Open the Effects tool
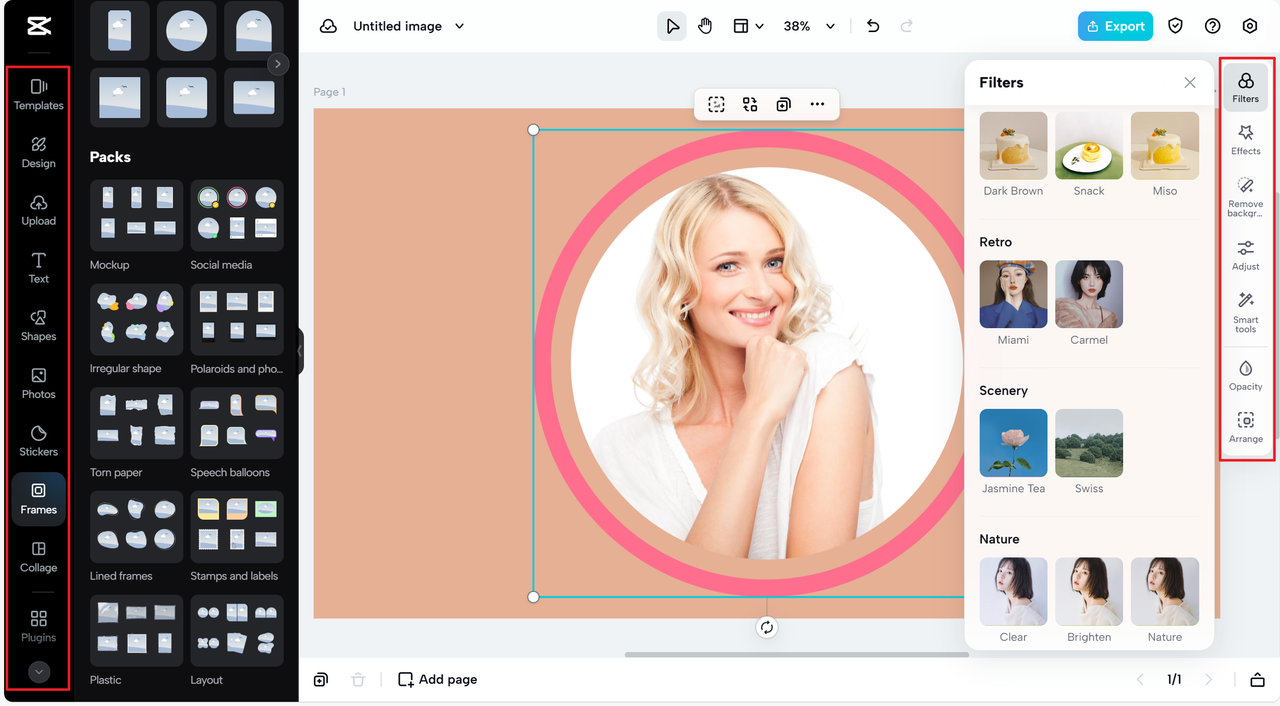Image resolution: width=1280 pixels, height=706 pixels. [x=1246, y=140]
